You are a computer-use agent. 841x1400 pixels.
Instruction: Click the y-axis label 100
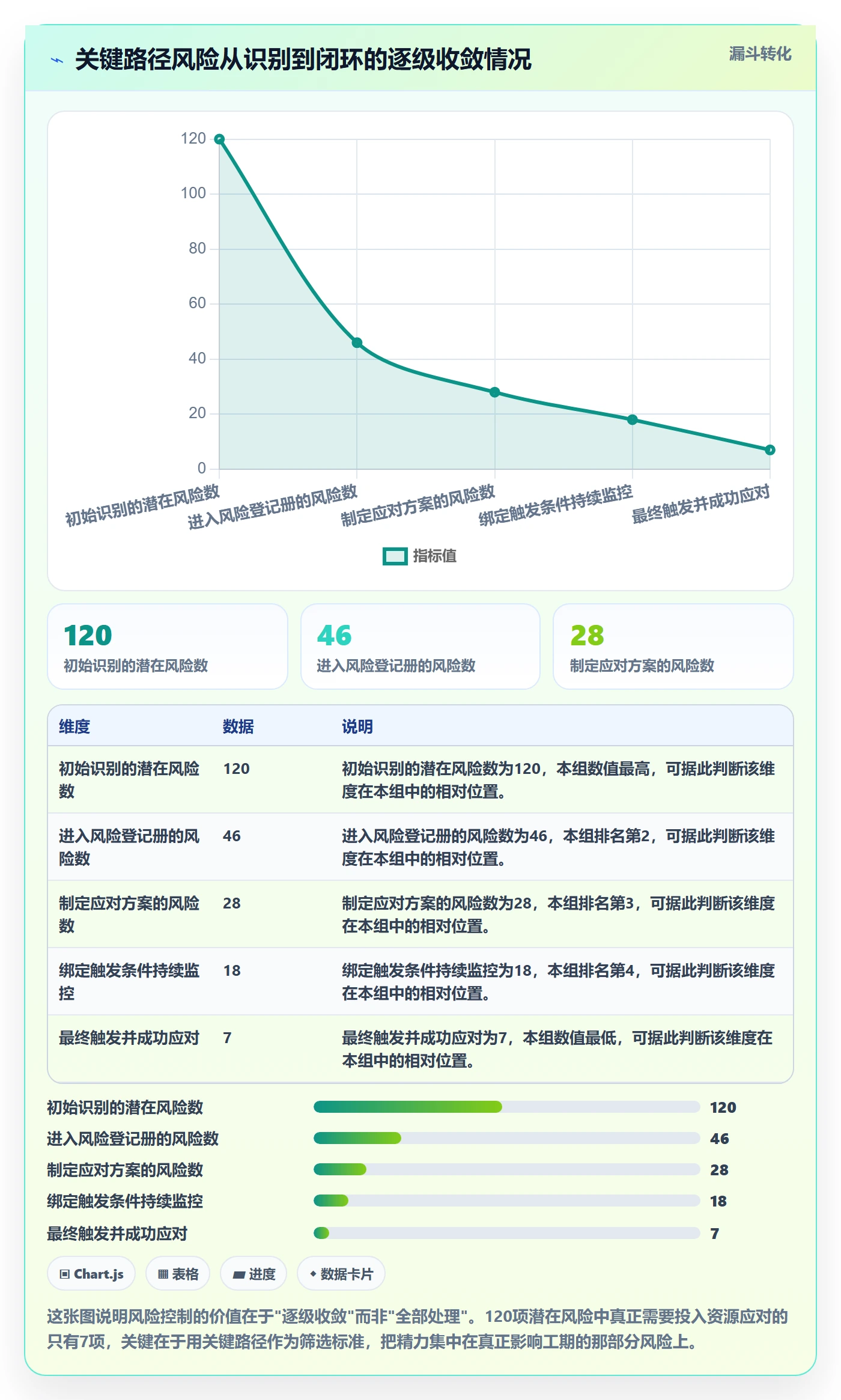(193, 193)
